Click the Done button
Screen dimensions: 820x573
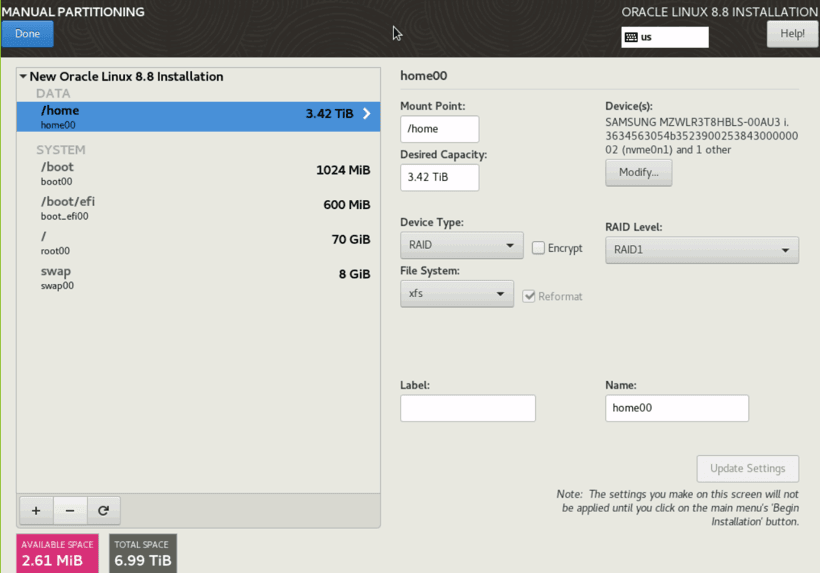point(27,34)
